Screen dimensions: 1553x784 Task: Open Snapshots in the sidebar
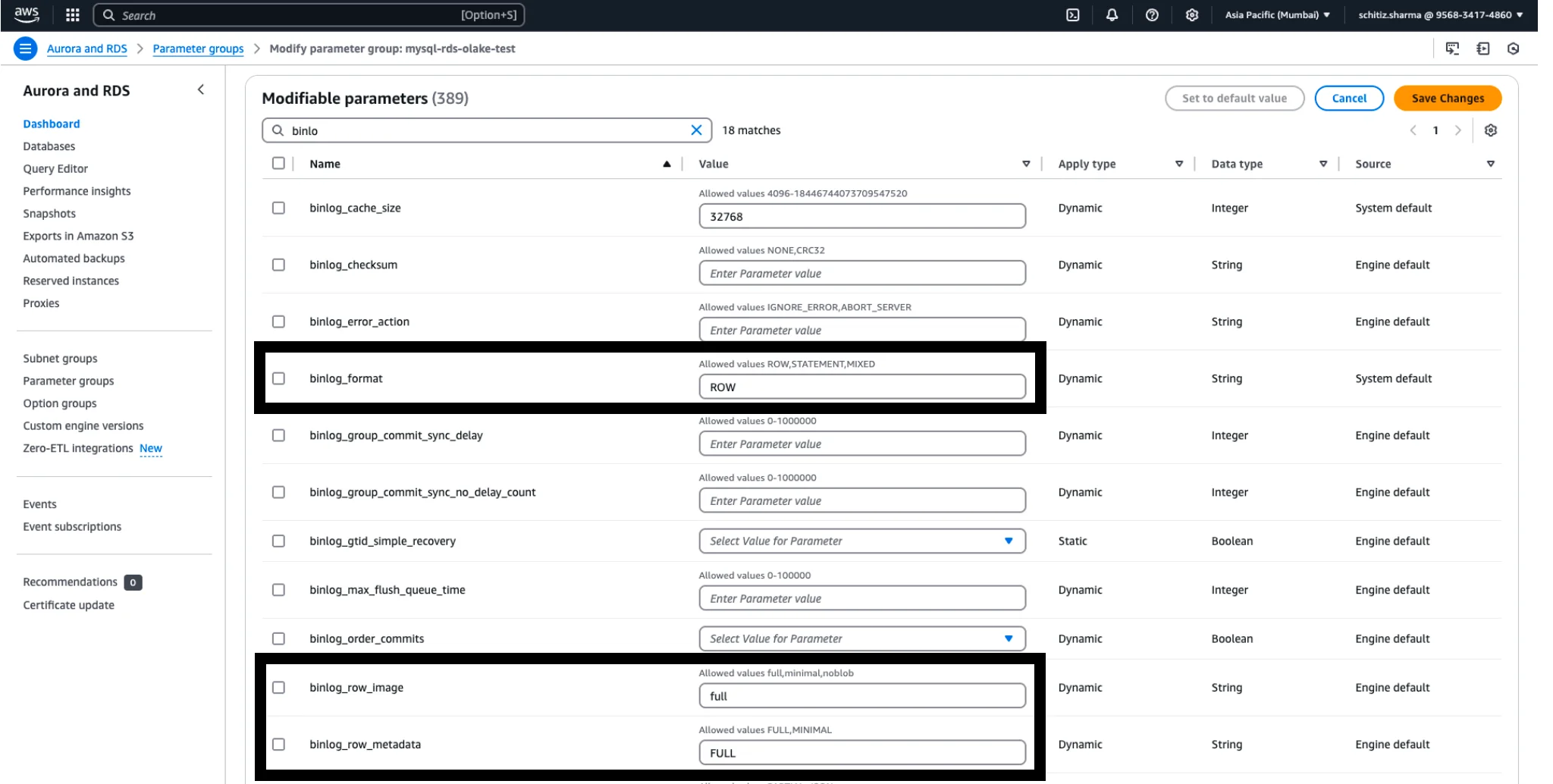pos(49,214)
